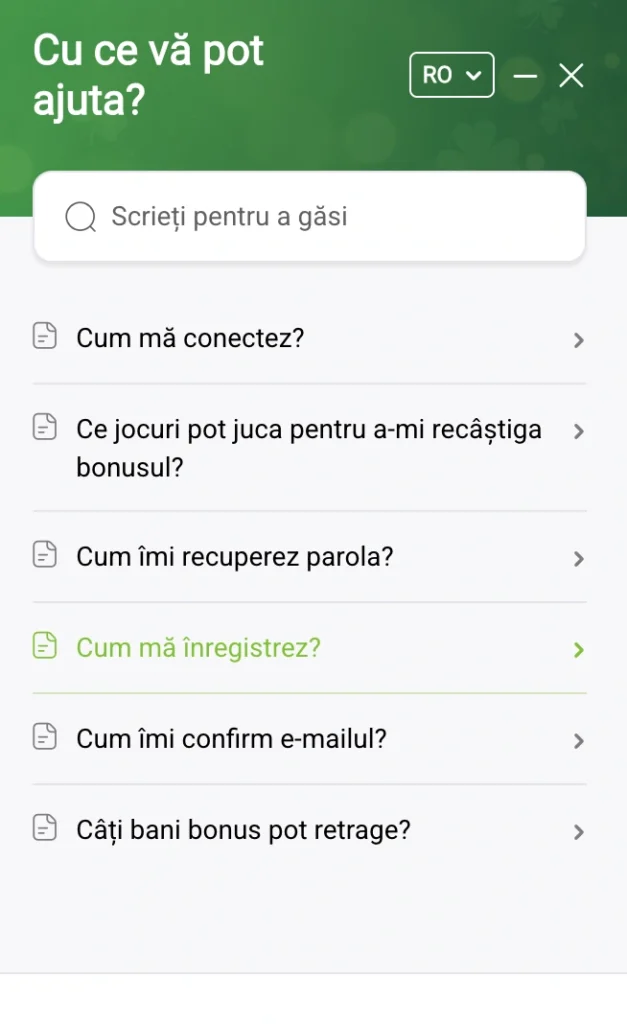Click the green chevron beside registration question
Viewport: 627px width, 1024px height.
pyautogui.click(x=579, y=650)
